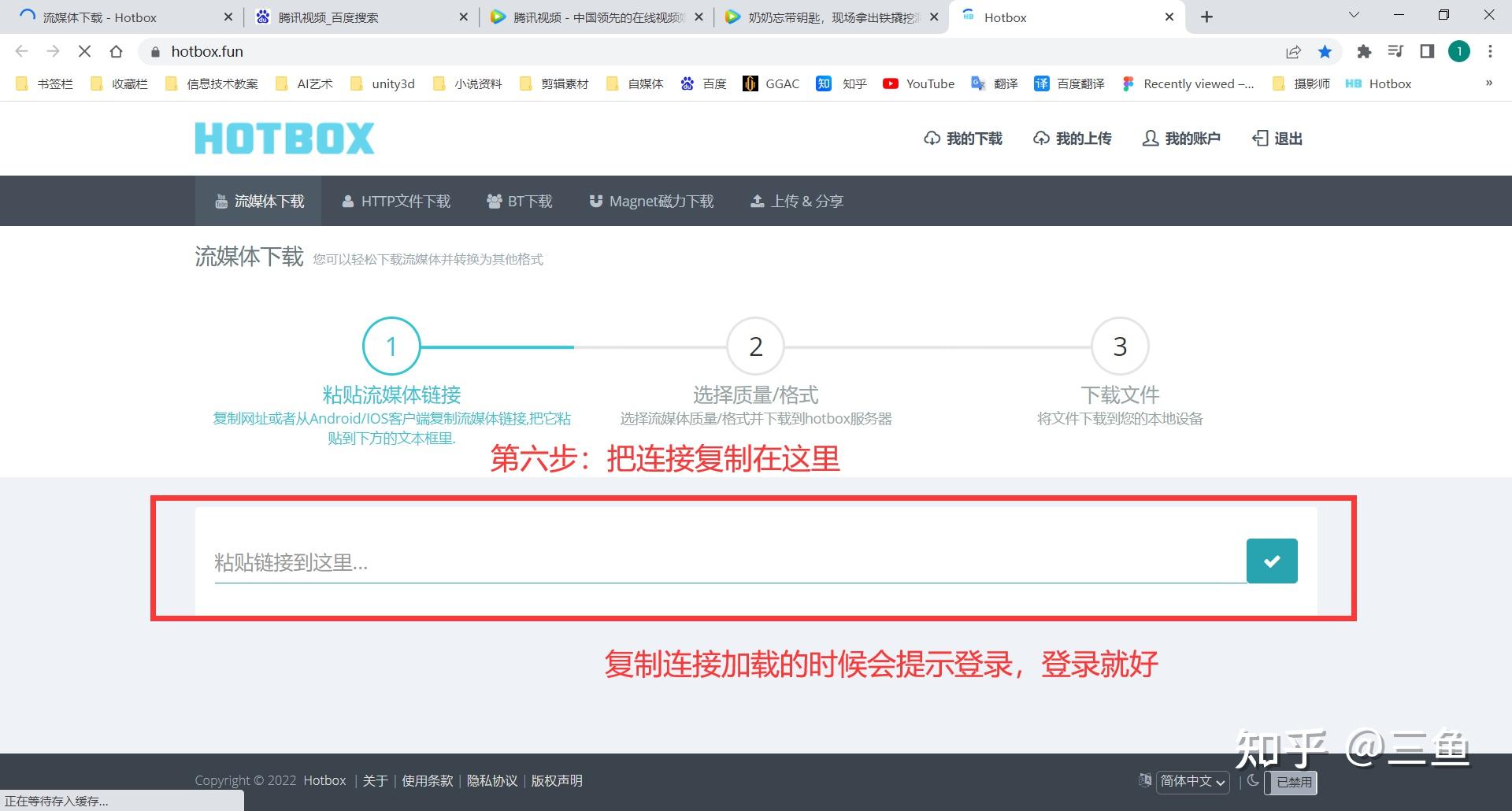Open the 剪辑素材 bookmark folder
Screen dimensions: 1512x811
554,83
